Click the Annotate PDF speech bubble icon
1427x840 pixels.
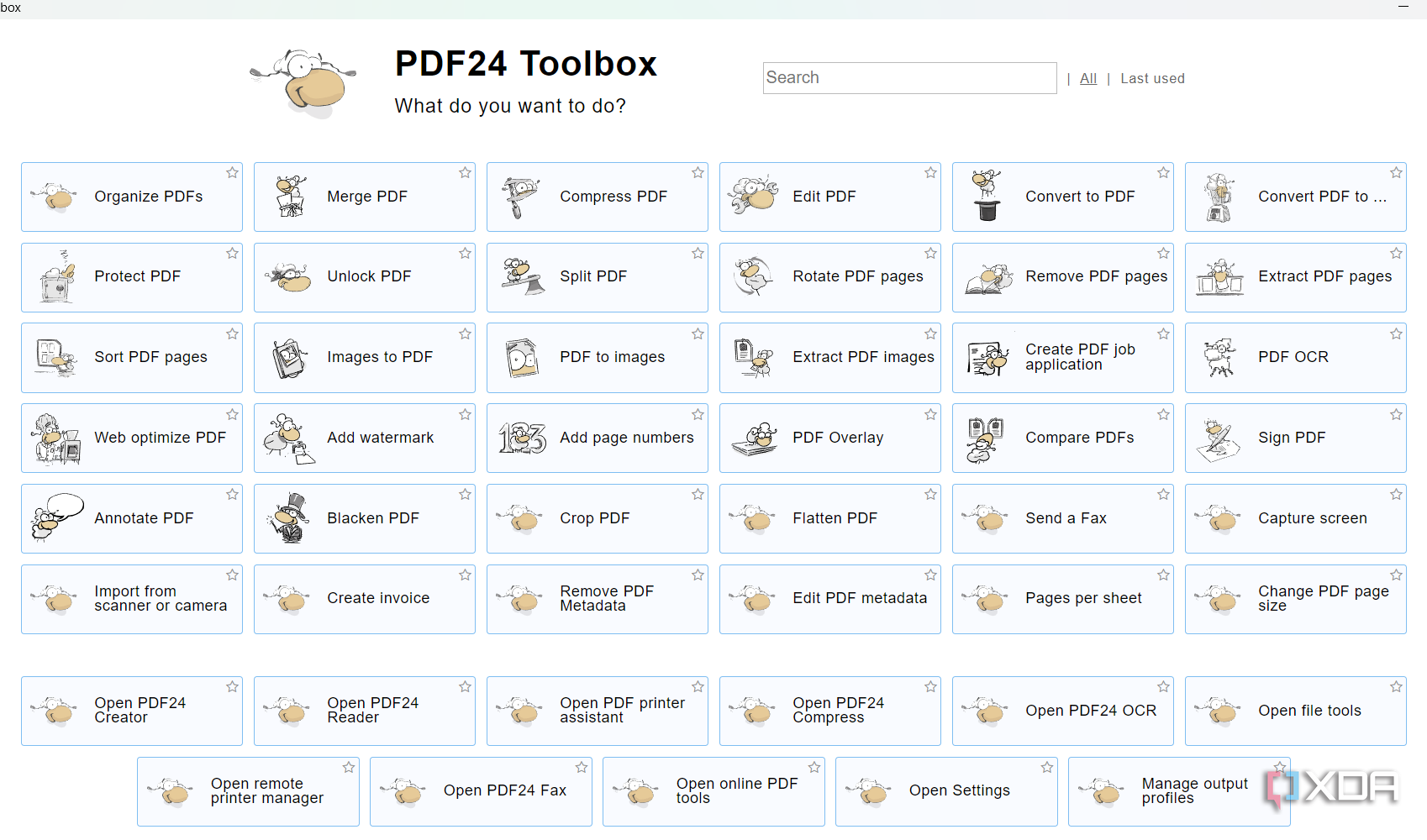coord(56,517)
